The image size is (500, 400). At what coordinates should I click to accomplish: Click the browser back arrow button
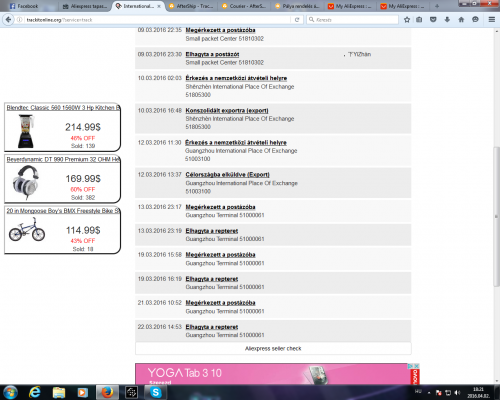[x=8, y=20]
